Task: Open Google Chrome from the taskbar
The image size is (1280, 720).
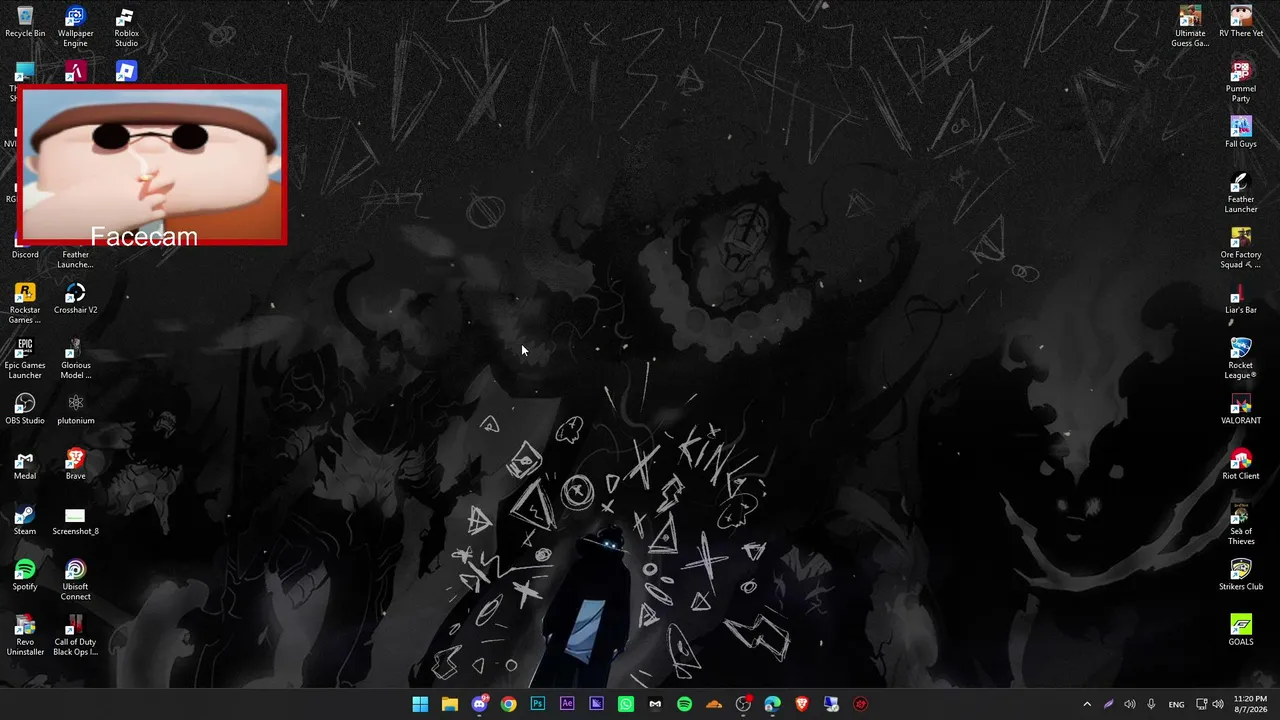Action: [x=508, y=704]
